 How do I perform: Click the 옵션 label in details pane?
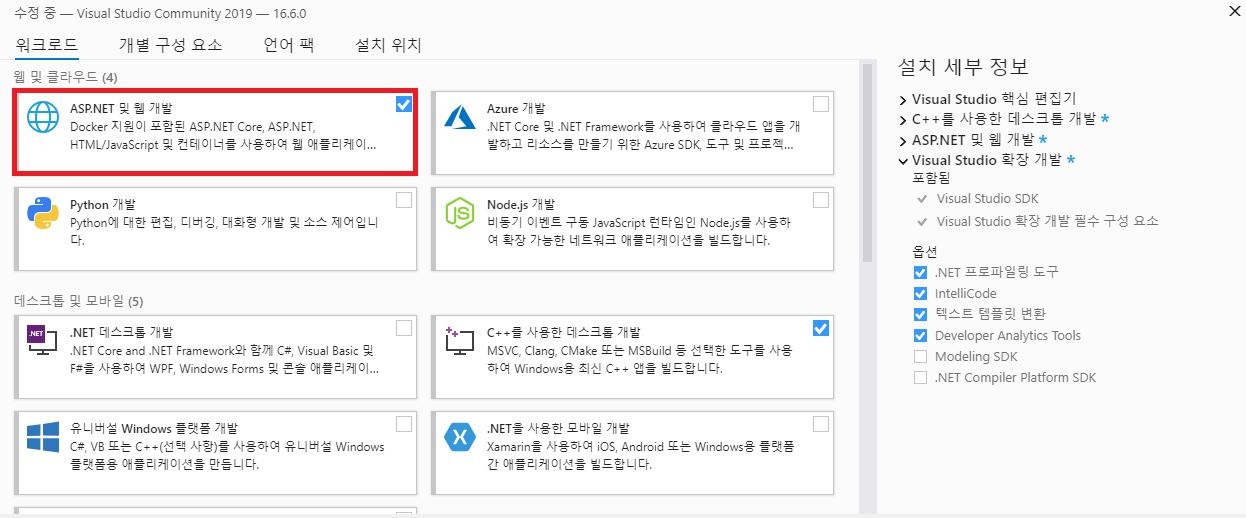pyautogui.click(x=925, y=251)
